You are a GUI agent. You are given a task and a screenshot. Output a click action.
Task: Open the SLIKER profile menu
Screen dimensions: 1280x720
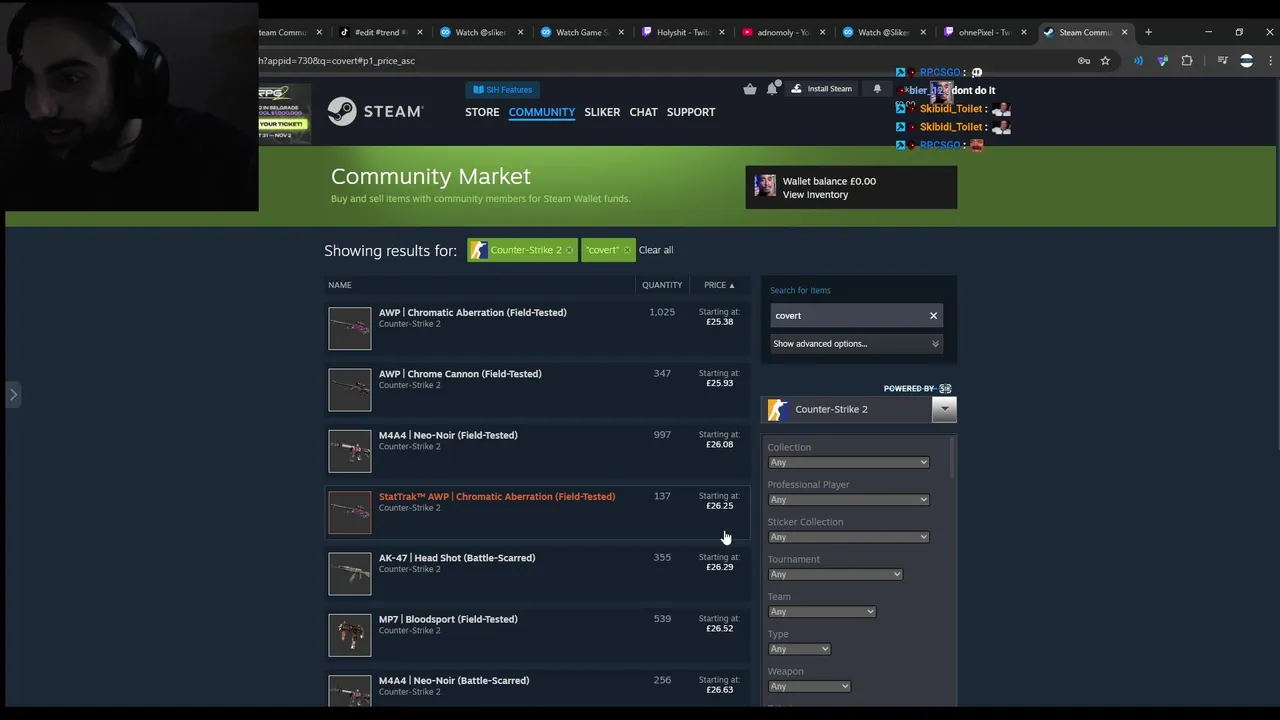point(602,112)
